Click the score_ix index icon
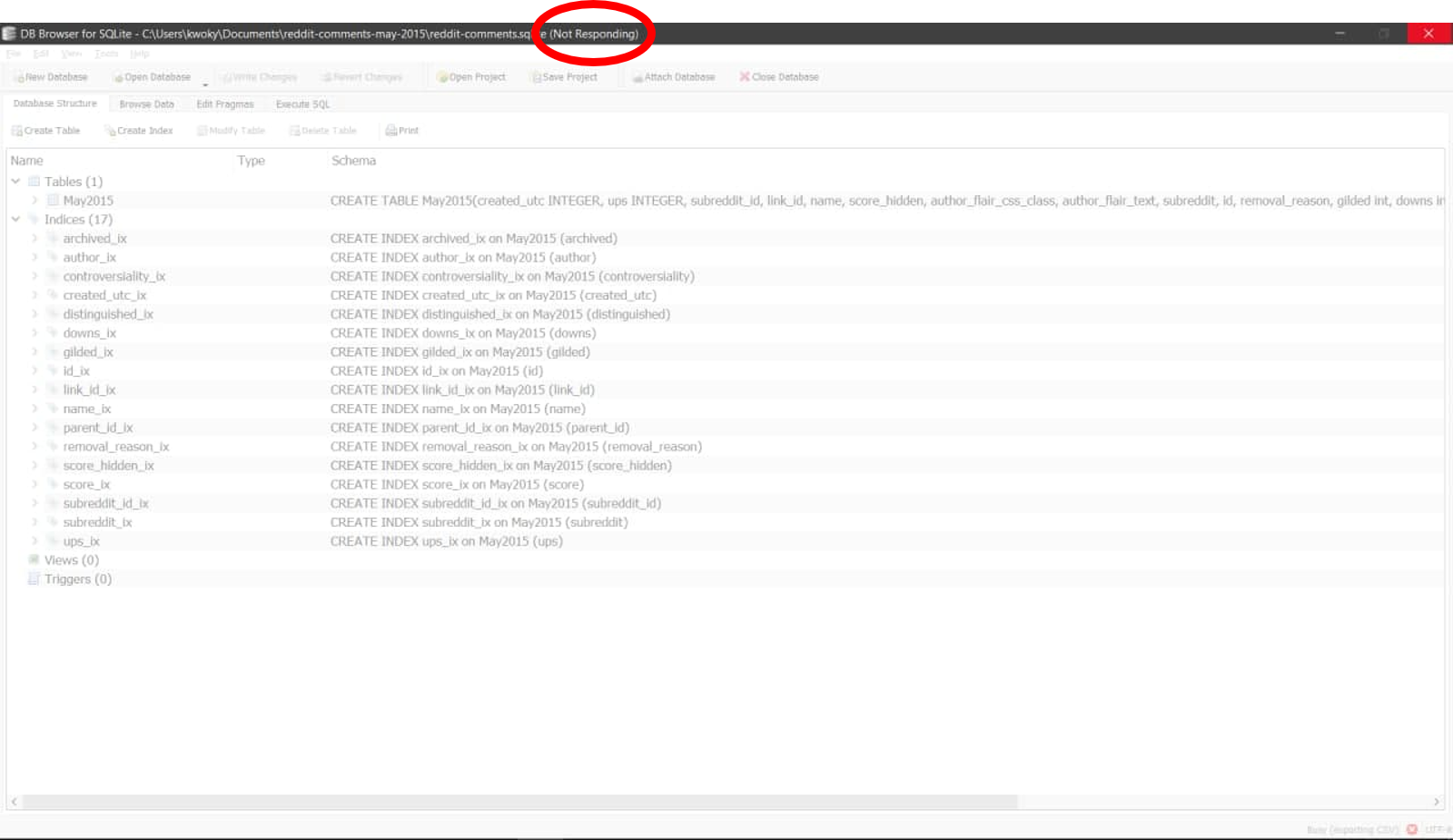Viewport: 1453px width, 840px height. pyautogui.click(x=53, y=485)
